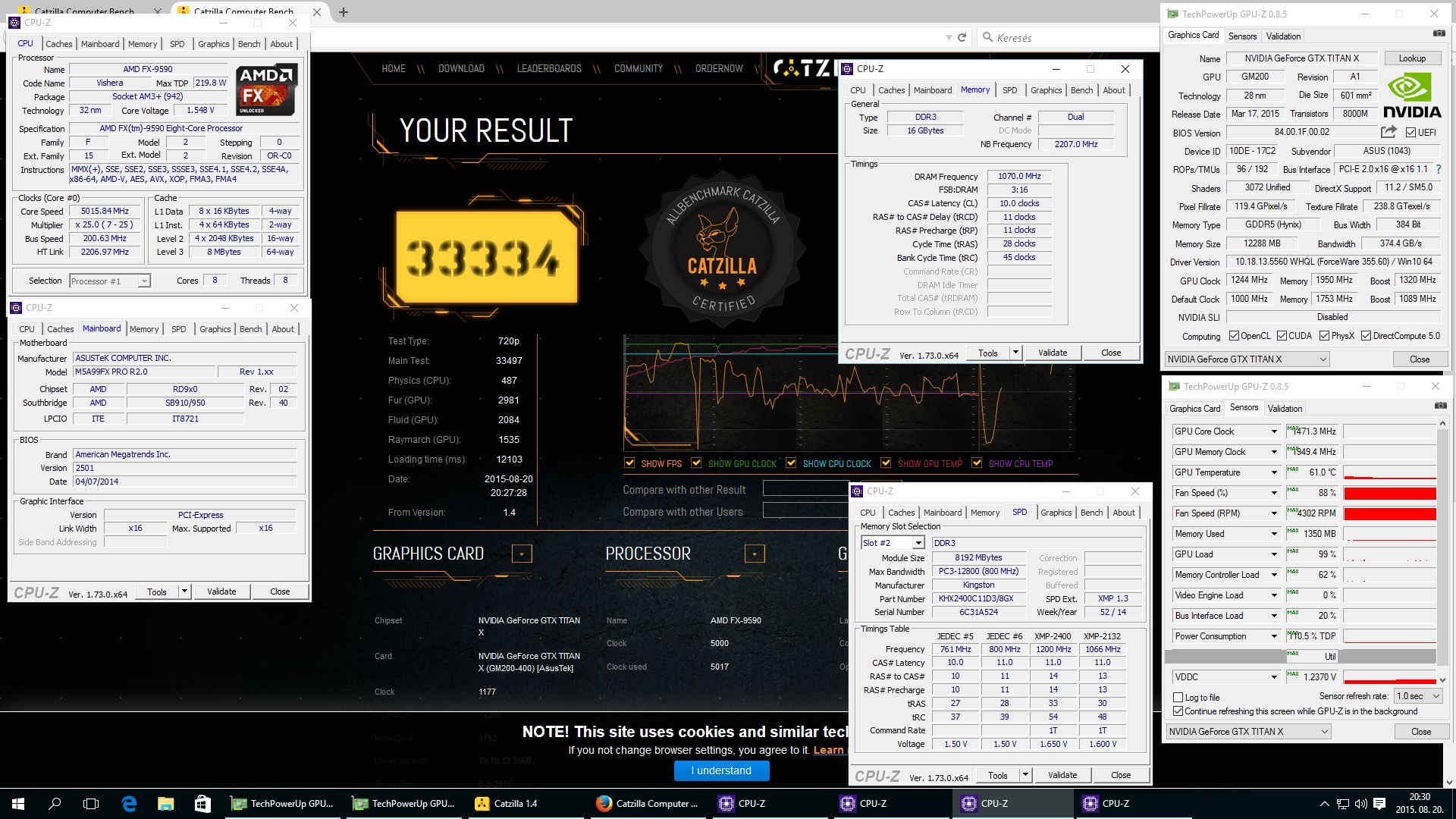Click Close in GPU-Z Sensors window
1456x819 pixels.
coord(1421,732)
